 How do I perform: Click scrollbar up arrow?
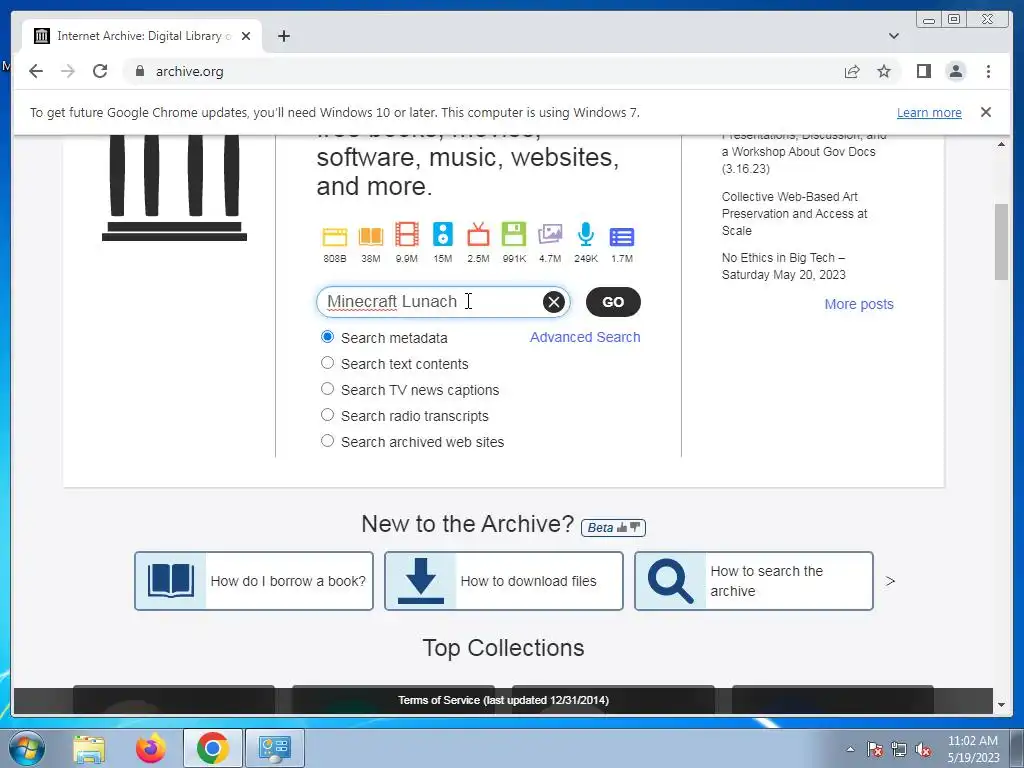click(1001, 144)
